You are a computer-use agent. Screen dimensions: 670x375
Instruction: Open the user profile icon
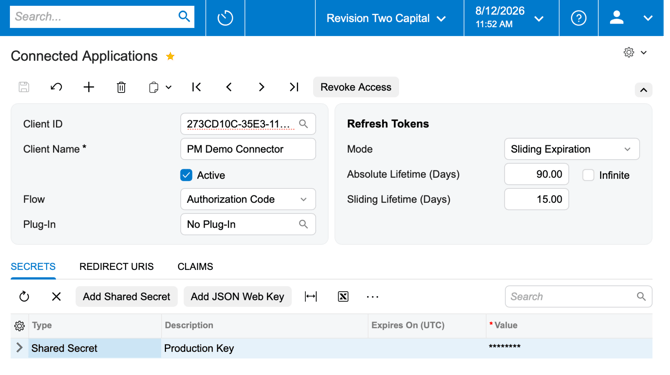(616, 18)
